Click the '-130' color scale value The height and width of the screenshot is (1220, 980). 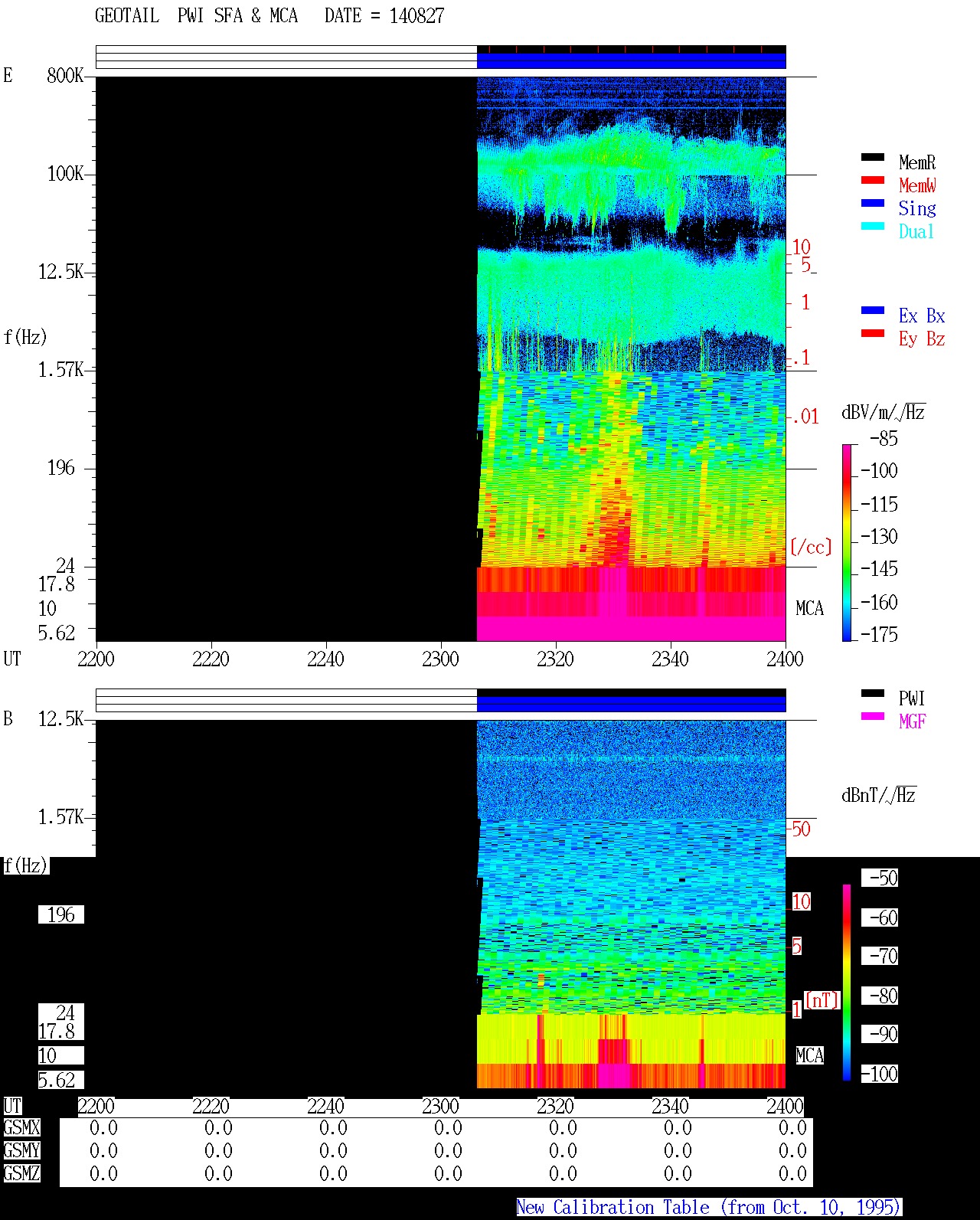(879, 536)
